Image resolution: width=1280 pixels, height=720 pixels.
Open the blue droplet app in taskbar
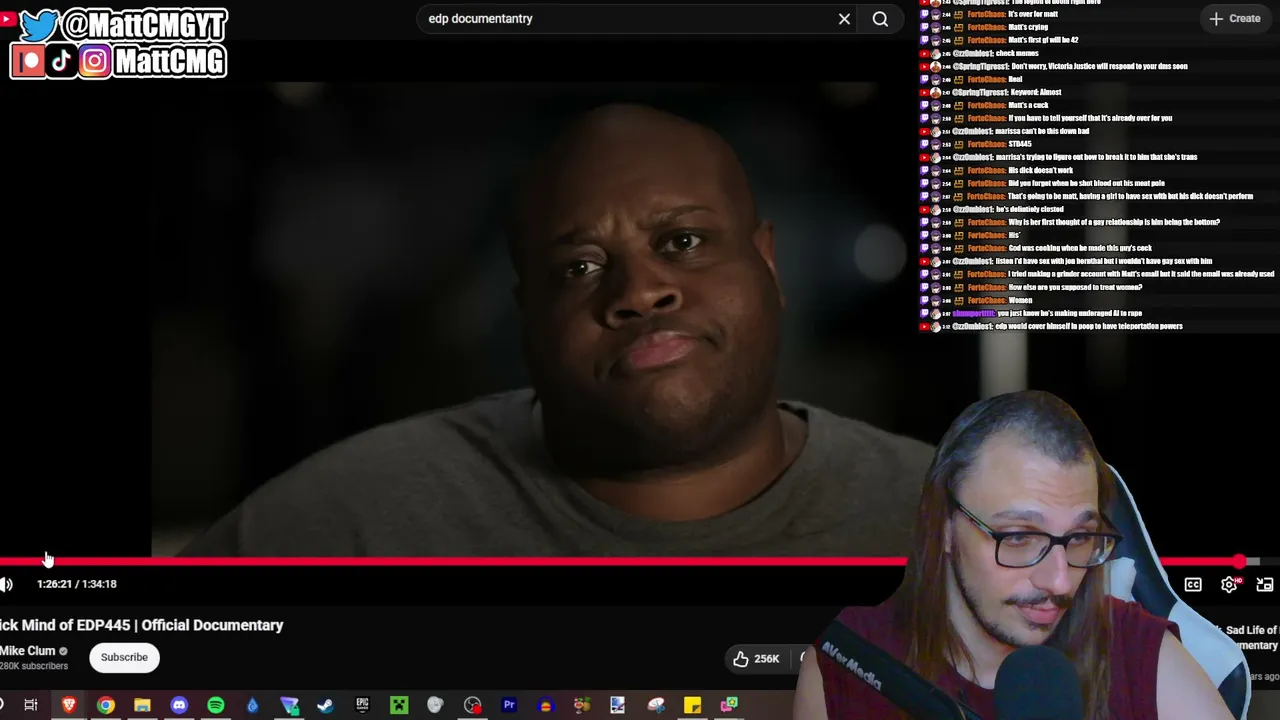(x=252, y=705)
